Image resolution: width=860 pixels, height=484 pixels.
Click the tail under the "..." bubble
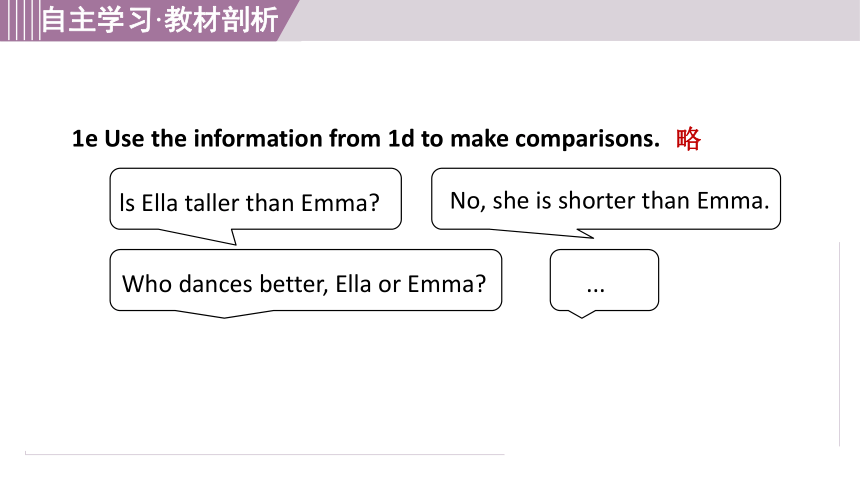(x=582, y=314)
